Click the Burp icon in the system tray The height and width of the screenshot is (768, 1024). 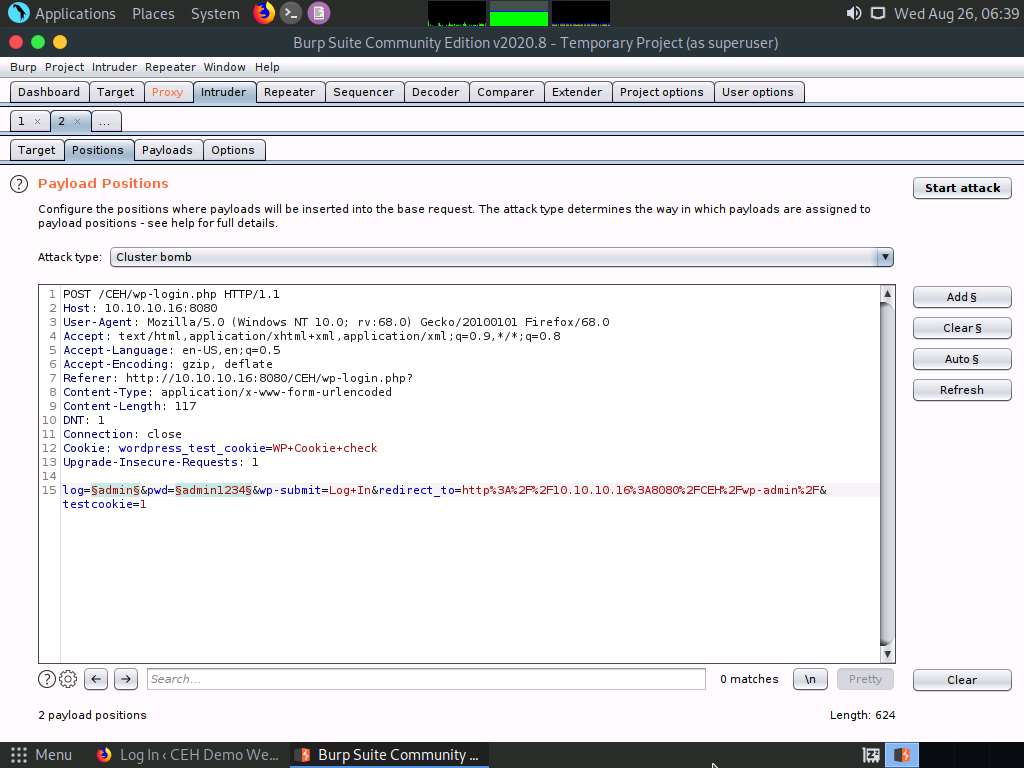(x=901, y=754)
